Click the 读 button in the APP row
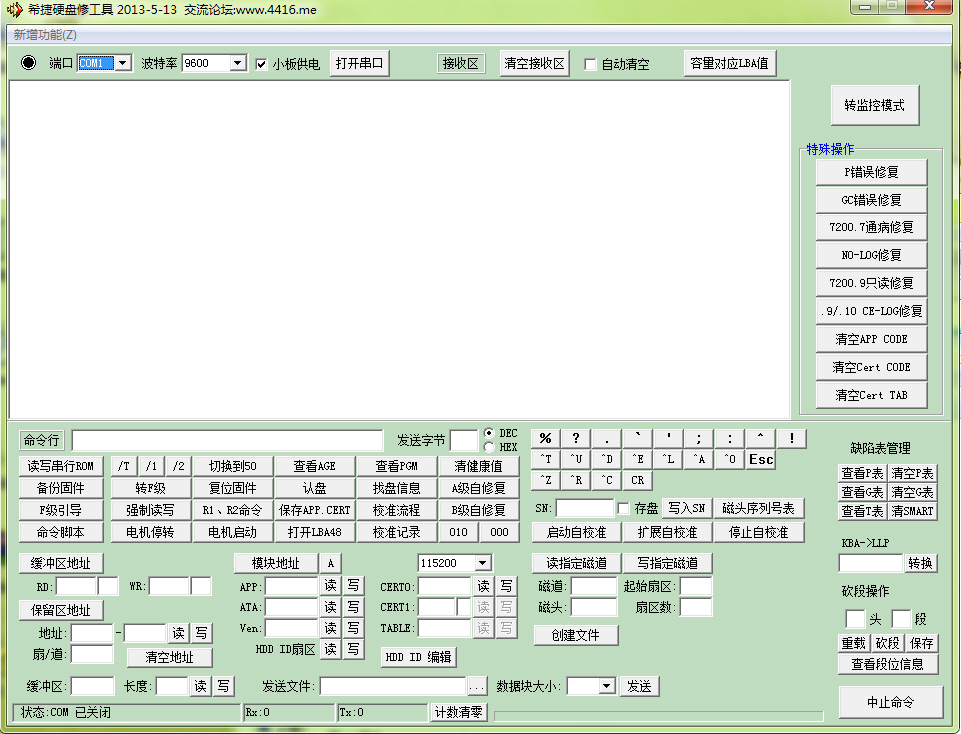961x734 pixels. coord(330,586)
